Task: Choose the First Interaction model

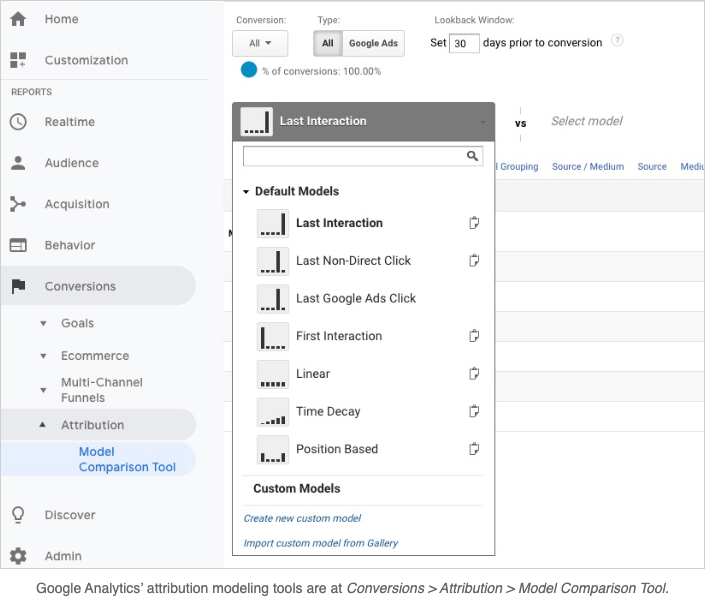Action: click(x=339, y=336)
